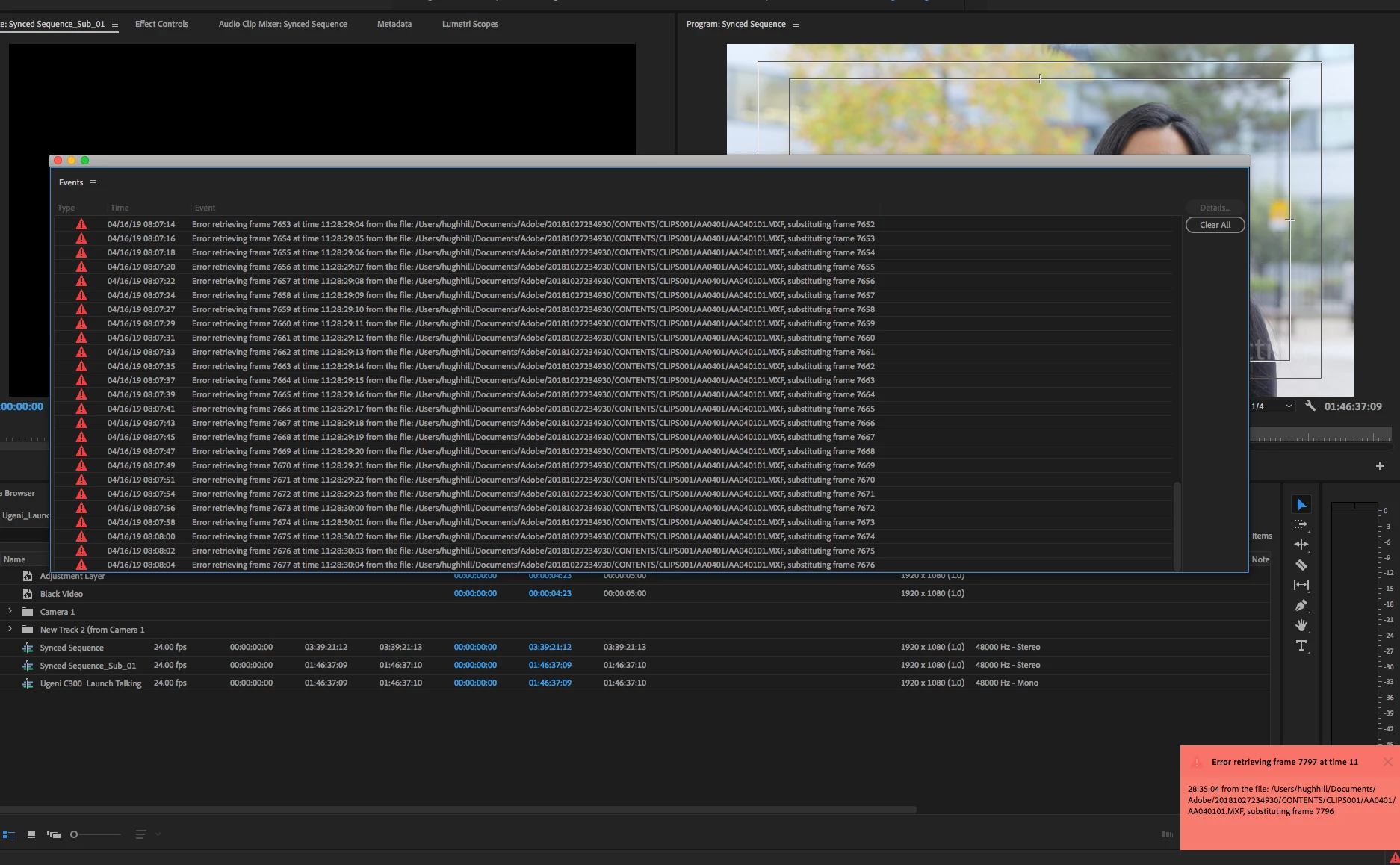Open the Events panel hamburger menu
The image size is (1400, 865).
pos(93,183)
